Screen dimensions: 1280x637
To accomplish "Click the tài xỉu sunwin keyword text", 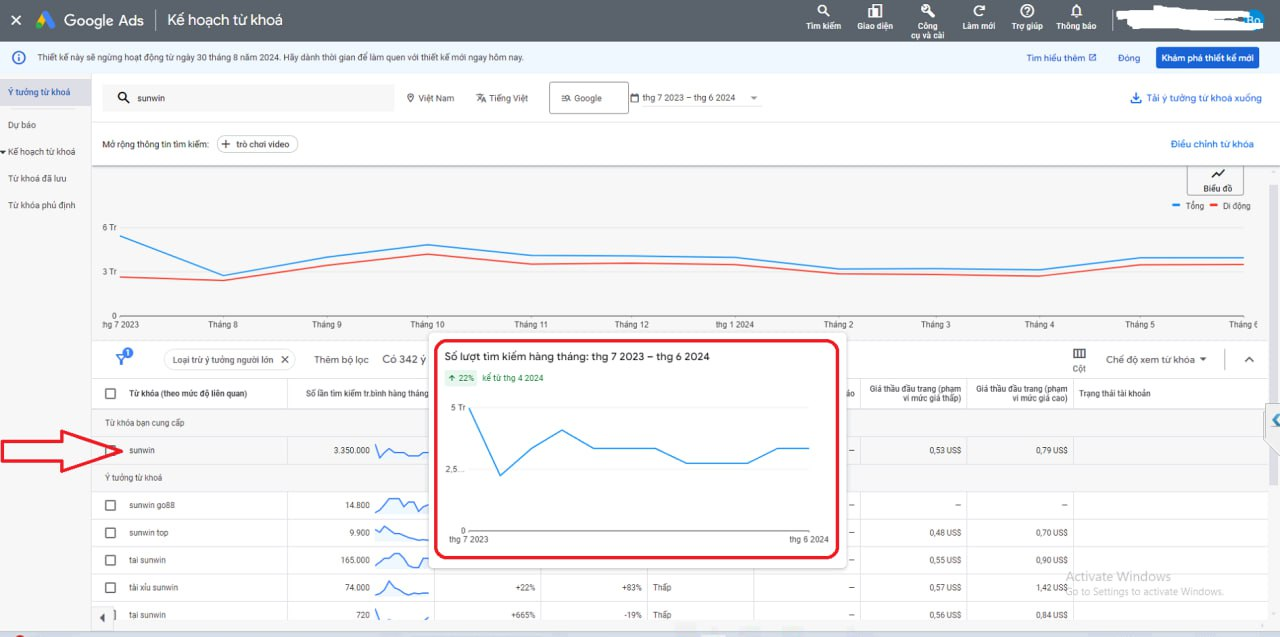I will tap(153, 587).
